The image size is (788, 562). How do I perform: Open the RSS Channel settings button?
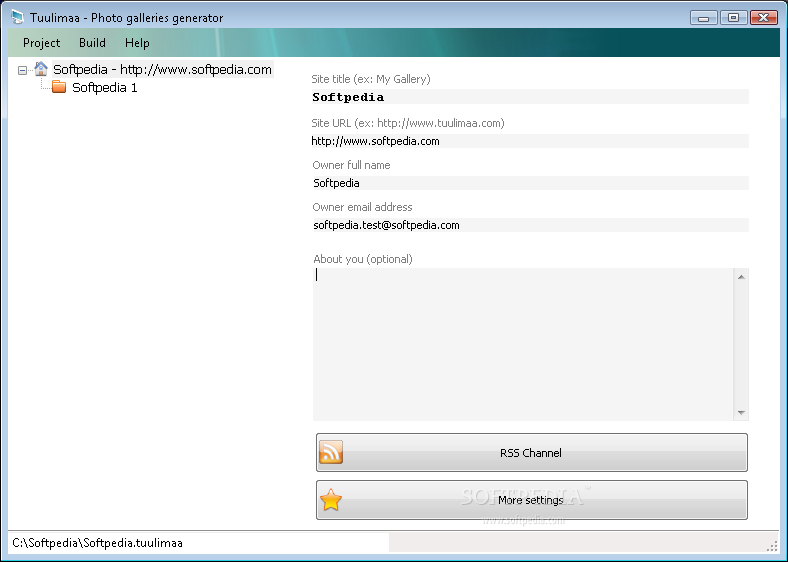(532, 453)
